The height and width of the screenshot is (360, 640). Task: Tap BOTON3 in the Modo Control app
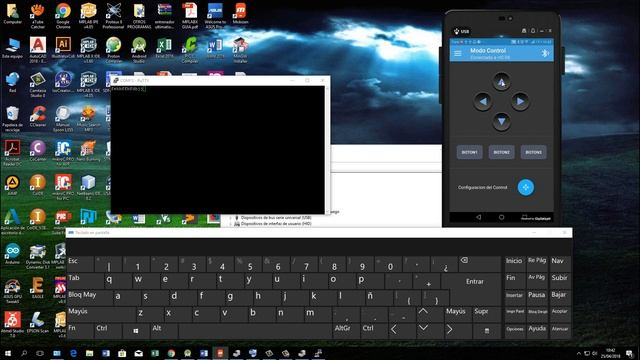click(x=533, y=152)
